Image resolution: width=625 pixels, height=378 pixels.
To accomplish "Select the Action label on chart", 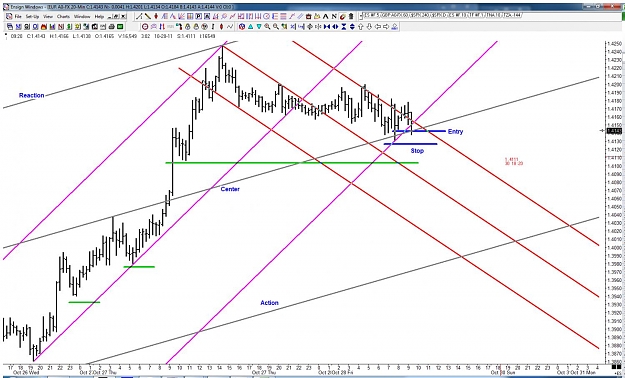I will pos(269,303).
